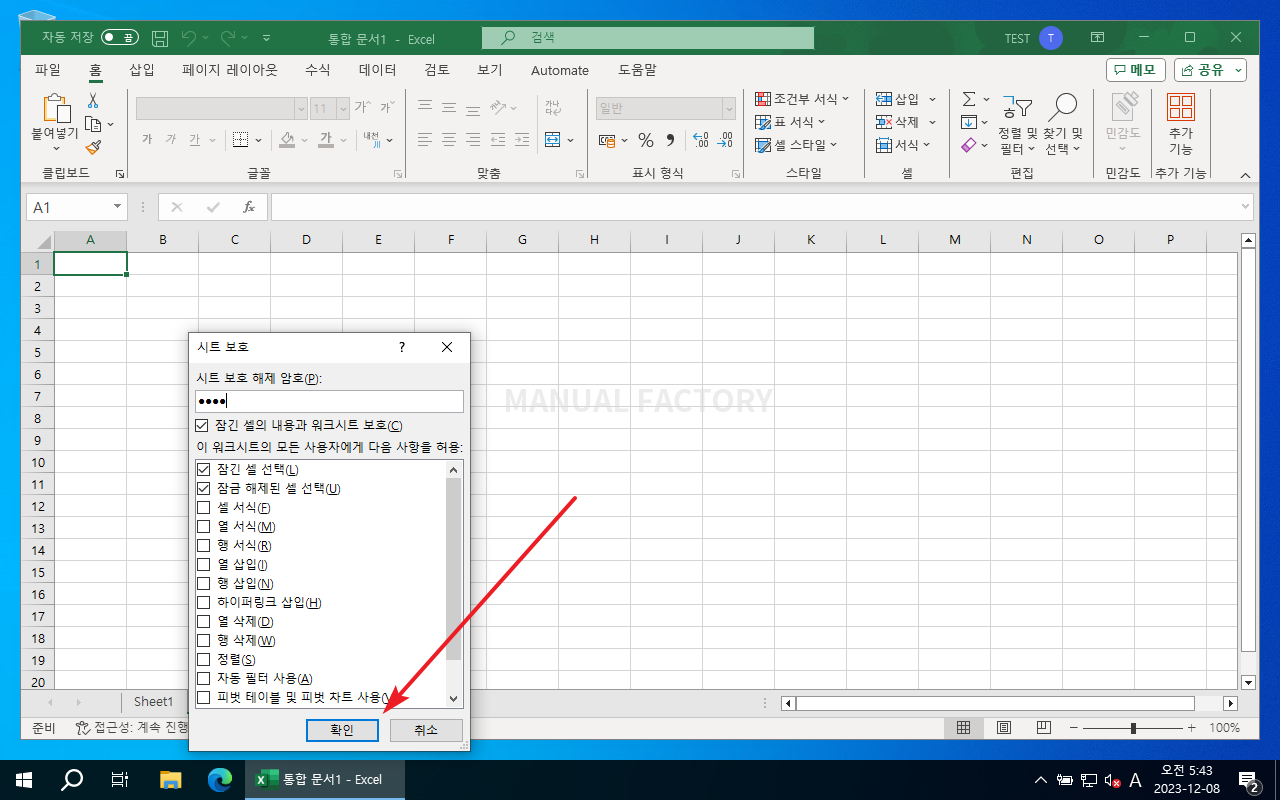The width and height of the screenshot is (1280, 800).
Task: Click the Conditional Formatting (조건부 서식) button
Action: click(x=802, y=99)
